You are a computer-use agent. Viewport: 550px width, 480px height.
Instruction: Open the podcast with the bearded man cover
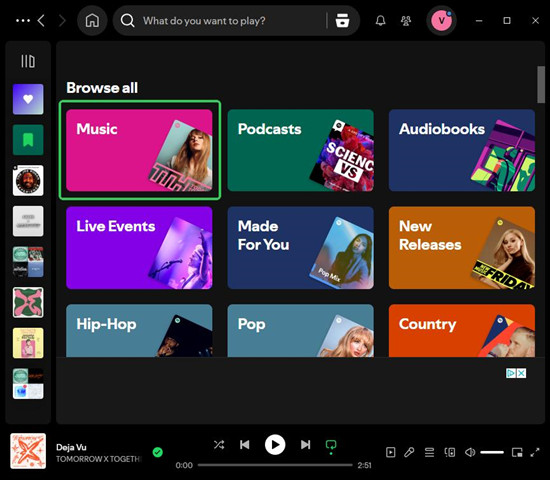pos(28,180)
